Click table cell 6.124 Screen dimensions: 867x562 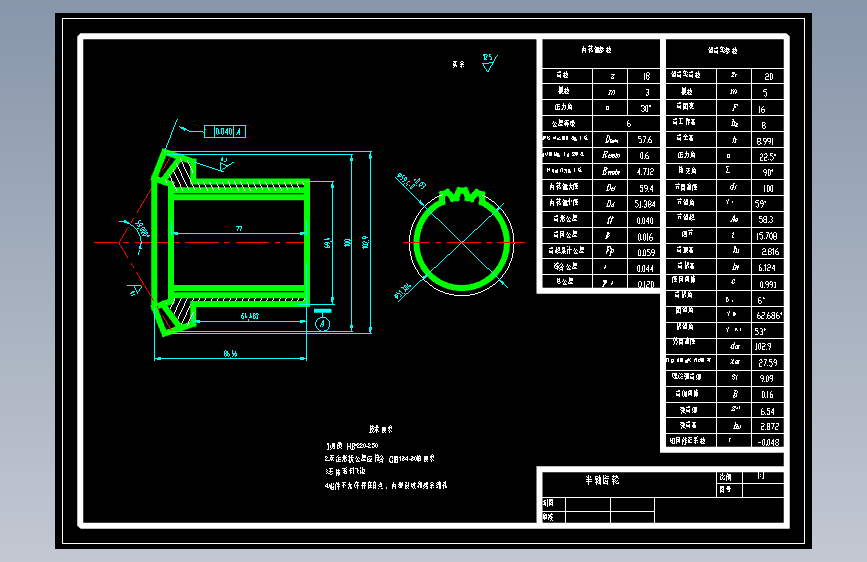(x=766, y=268)
